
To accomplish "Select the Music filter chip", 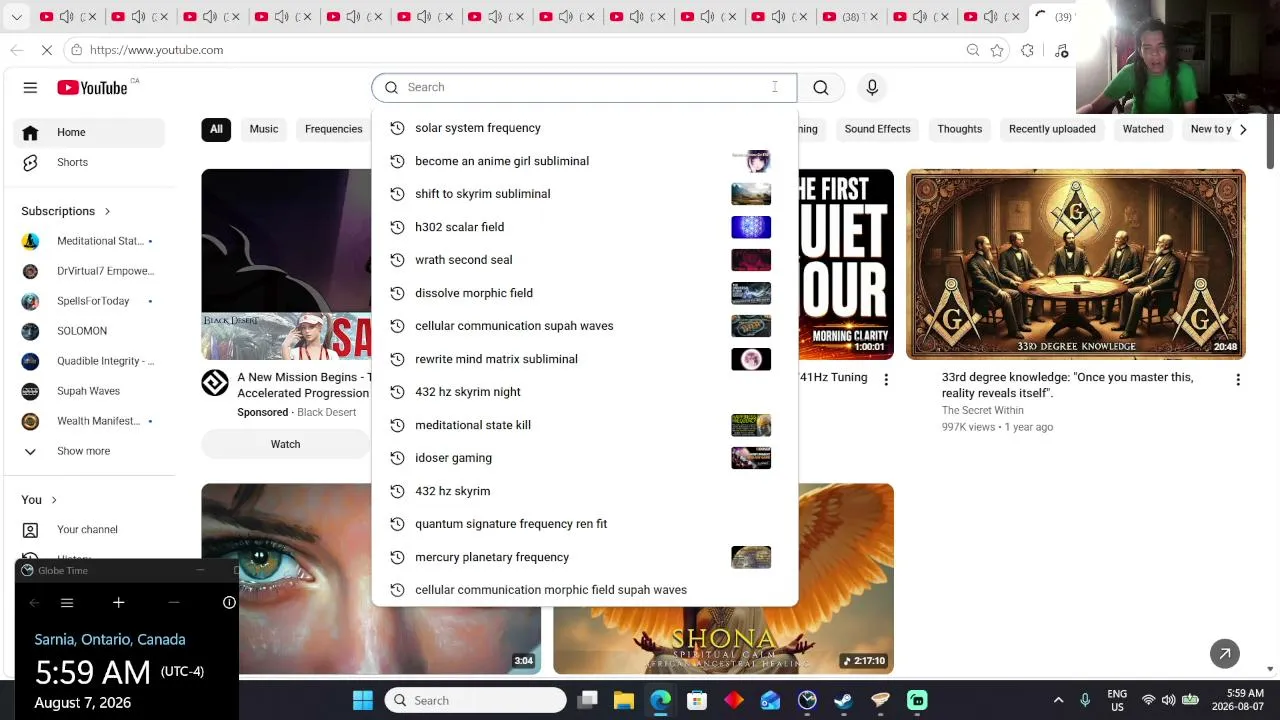I will click(x=264, y=129).
